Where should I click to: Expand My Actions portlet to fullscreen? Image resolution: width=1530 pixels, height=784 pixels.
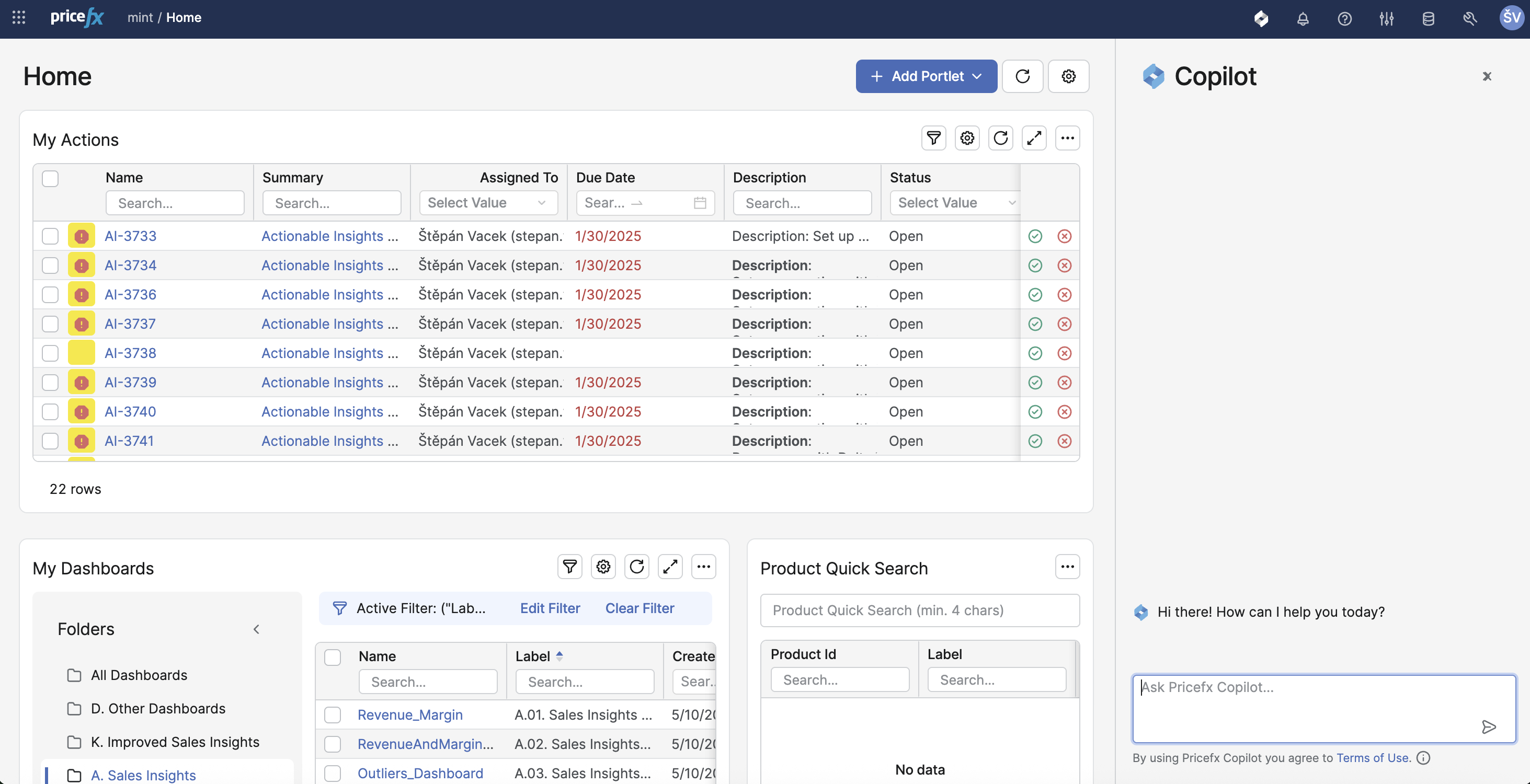(x=1033, y=139)
